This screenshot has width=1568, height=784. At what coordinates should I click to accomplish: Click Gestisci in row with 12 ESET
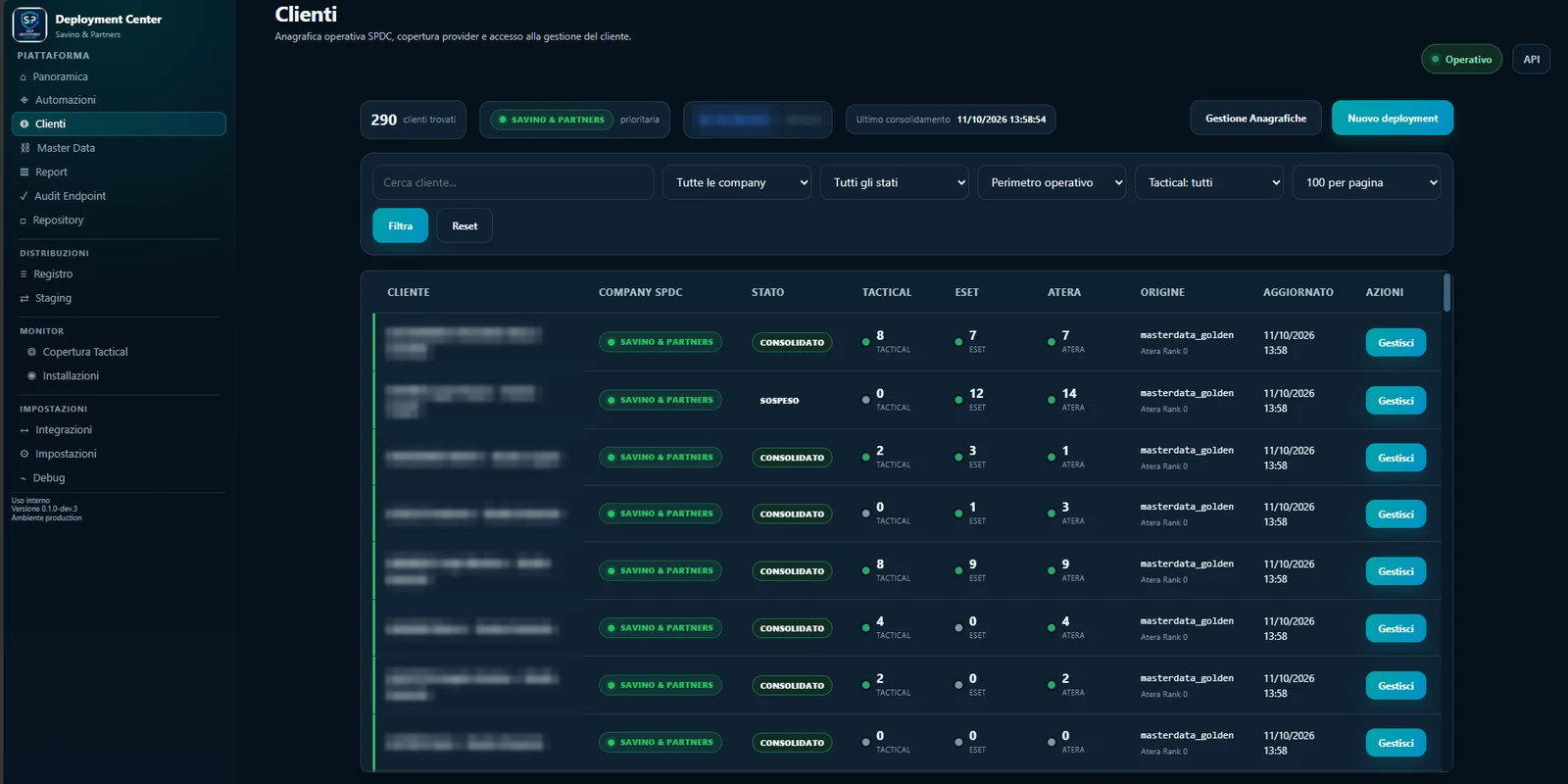[1396, 401]
